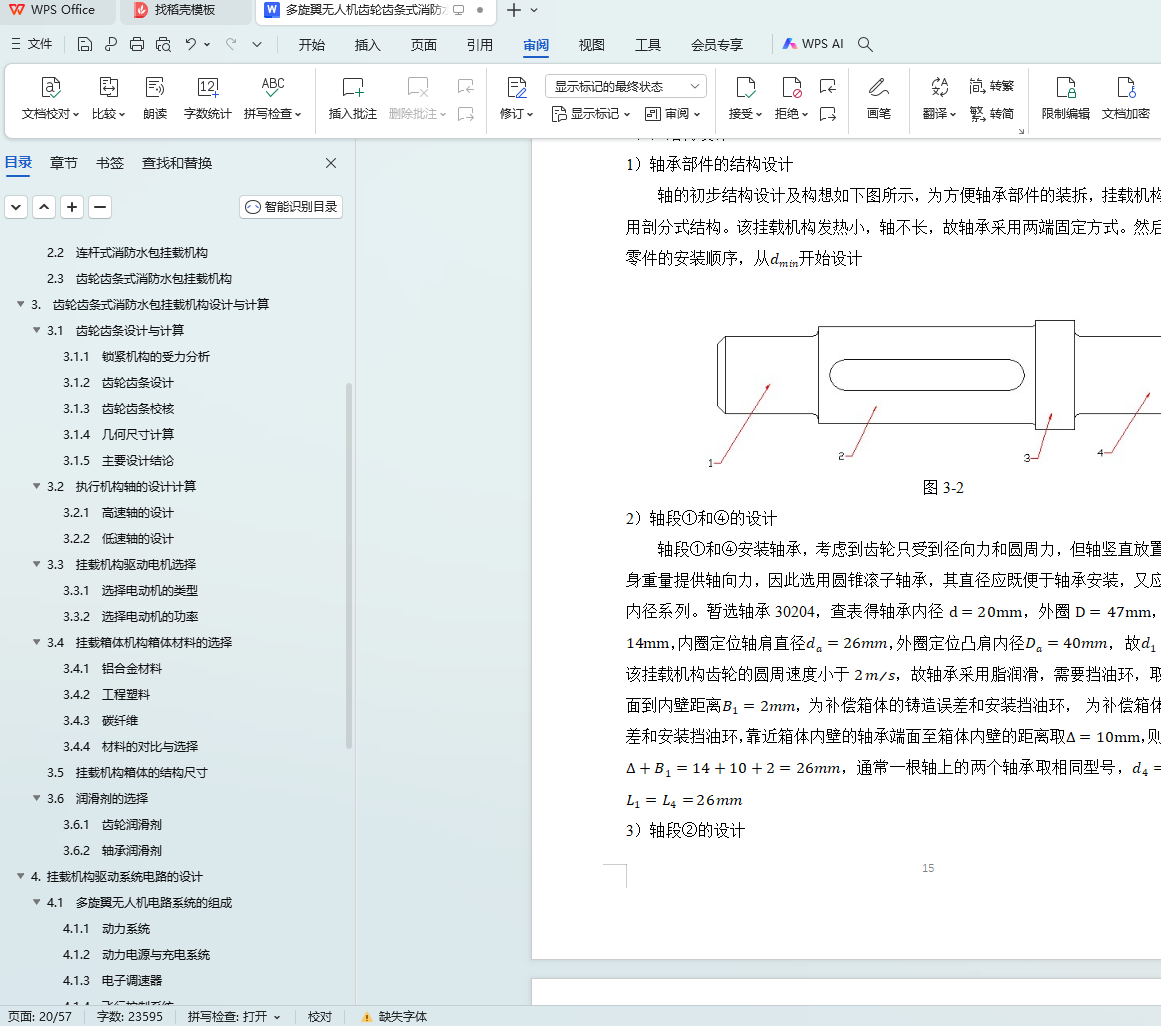The image size is (1161, 1026).
Task: Click the plus promote-level button in outline
Action: (72, 207)
